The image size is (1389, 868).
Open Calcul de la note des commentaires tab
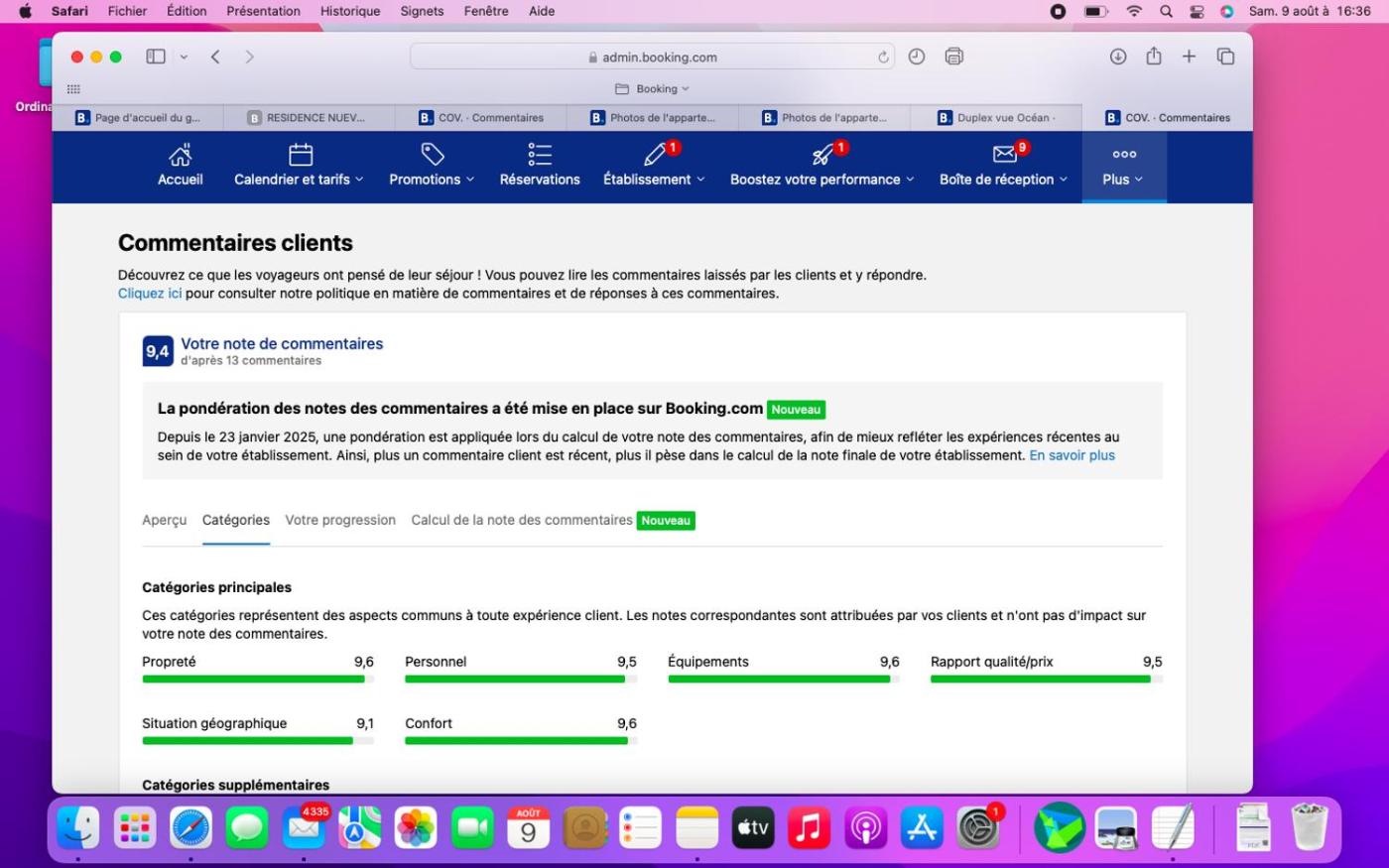pos(522,520)
